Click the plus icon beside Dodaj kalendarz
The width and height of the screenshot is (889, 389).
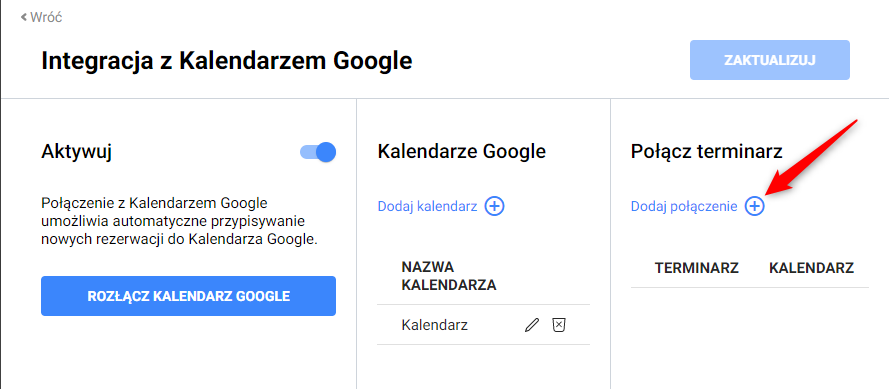(494, 206)
